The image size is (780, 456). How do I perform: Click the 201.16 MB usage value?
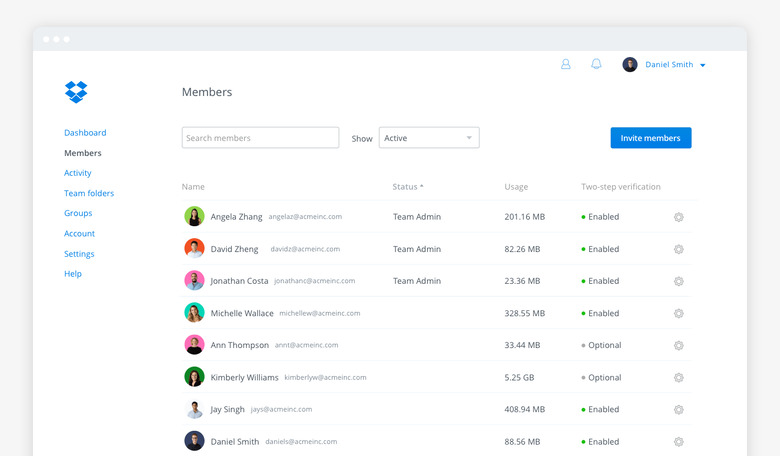click(524, 217)
